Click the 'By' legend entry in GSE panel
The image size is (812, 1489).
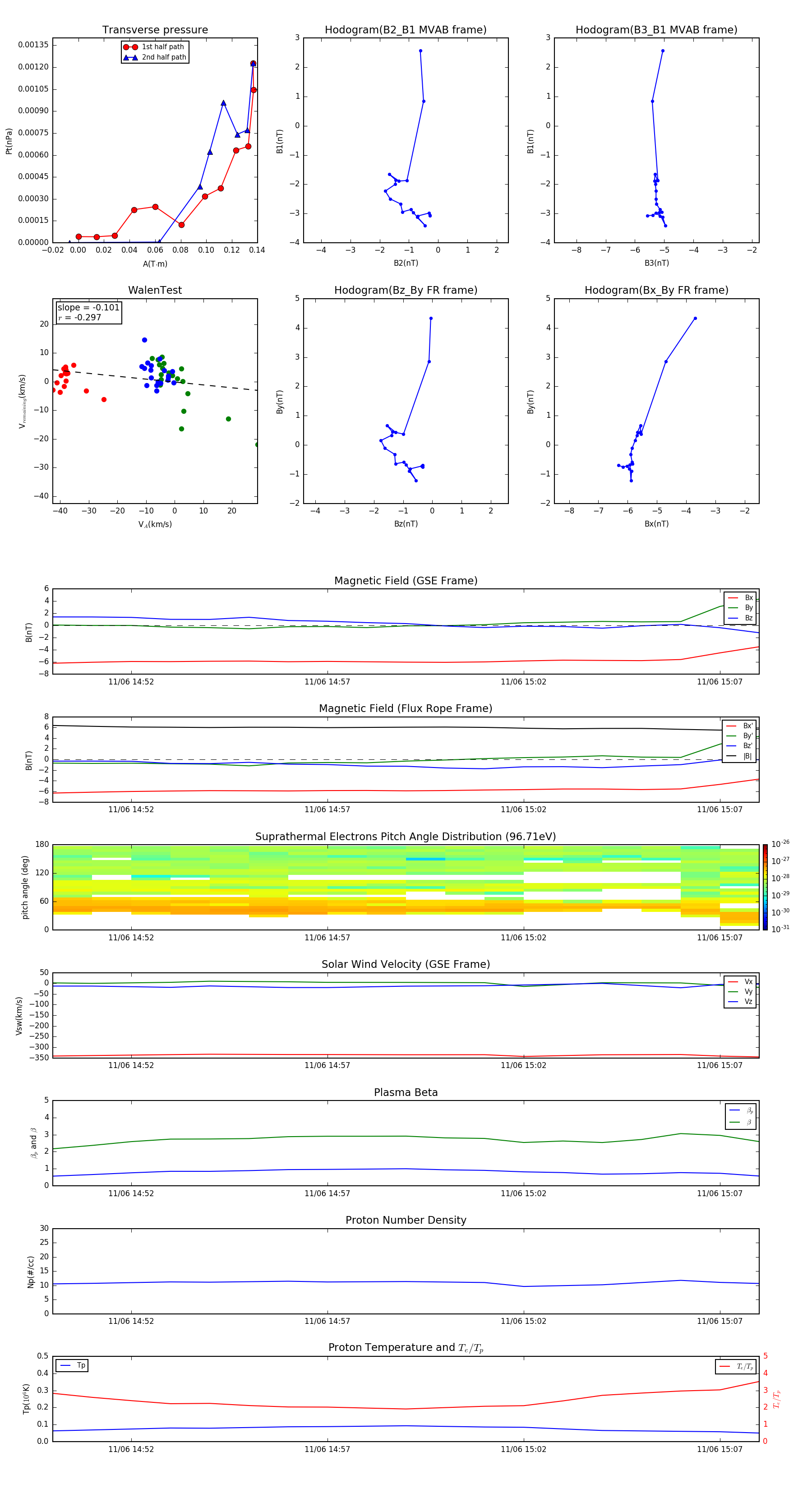pyautogui.click(x=740, y=607)
